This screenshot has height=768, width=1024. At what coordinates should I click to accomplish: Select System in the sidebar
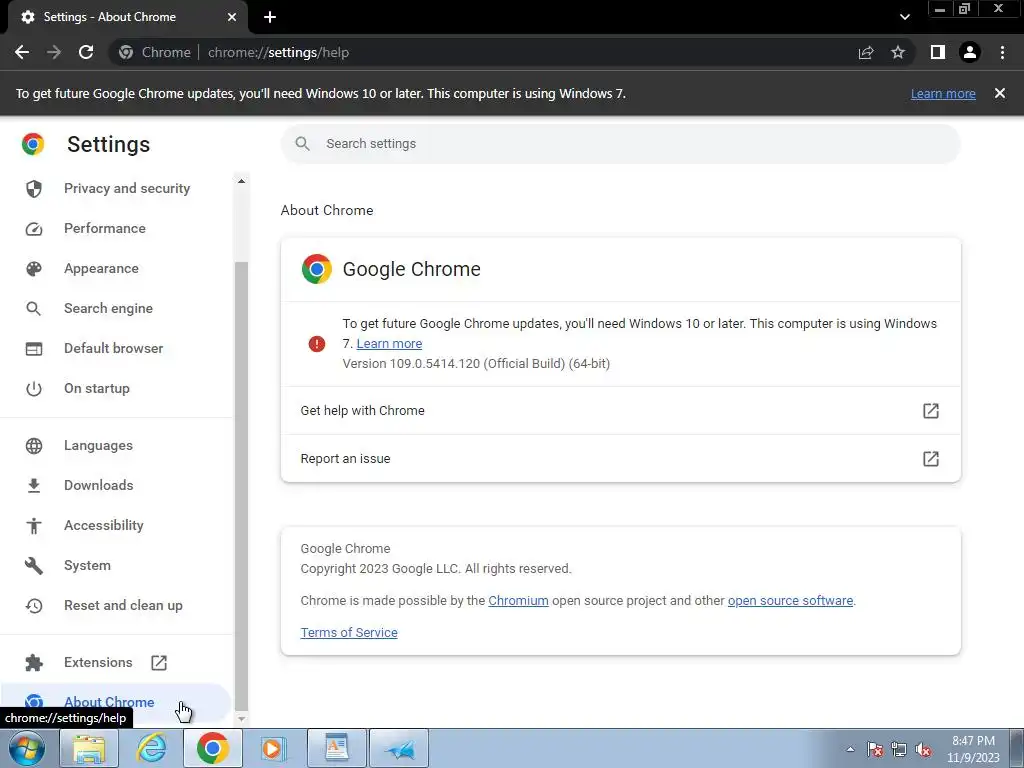coord(116,566)
